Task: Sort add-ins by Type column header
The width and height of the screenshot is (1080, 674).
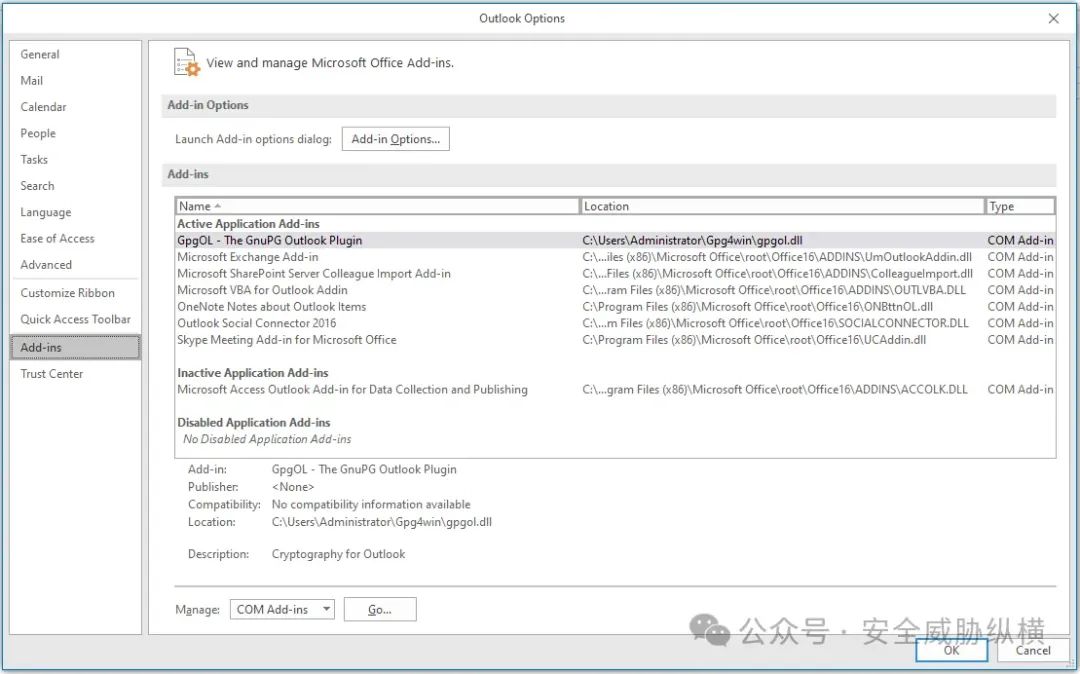Action: pyautogui.click(x=1020, y=206)
